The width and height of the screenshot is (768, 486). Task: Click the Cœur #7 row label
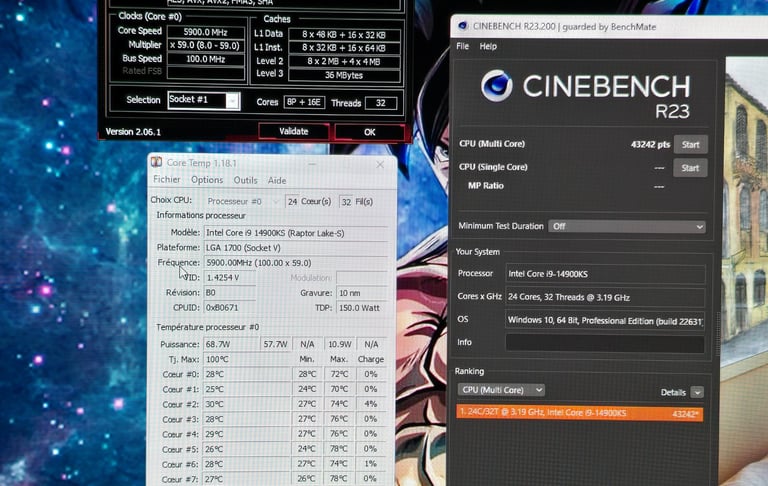click(179, 479)
